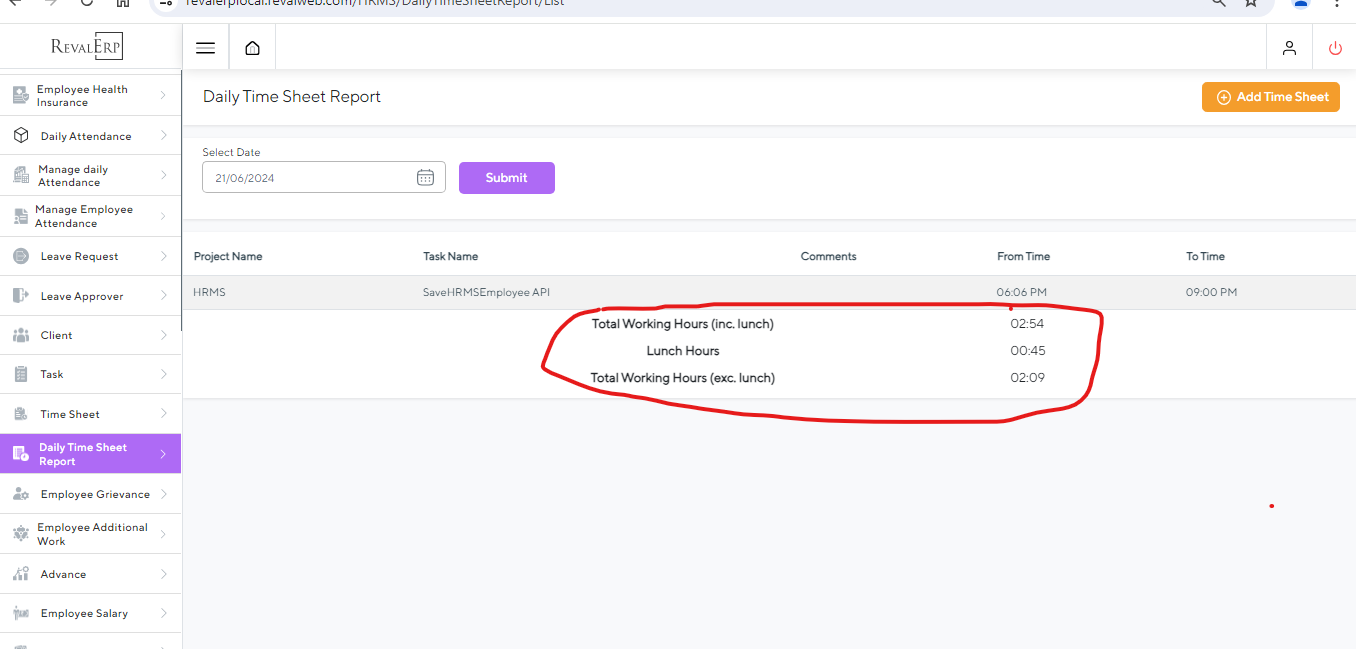
Task: Select Manage Employee Attendance menu item
Action: [x=84, y=216]
